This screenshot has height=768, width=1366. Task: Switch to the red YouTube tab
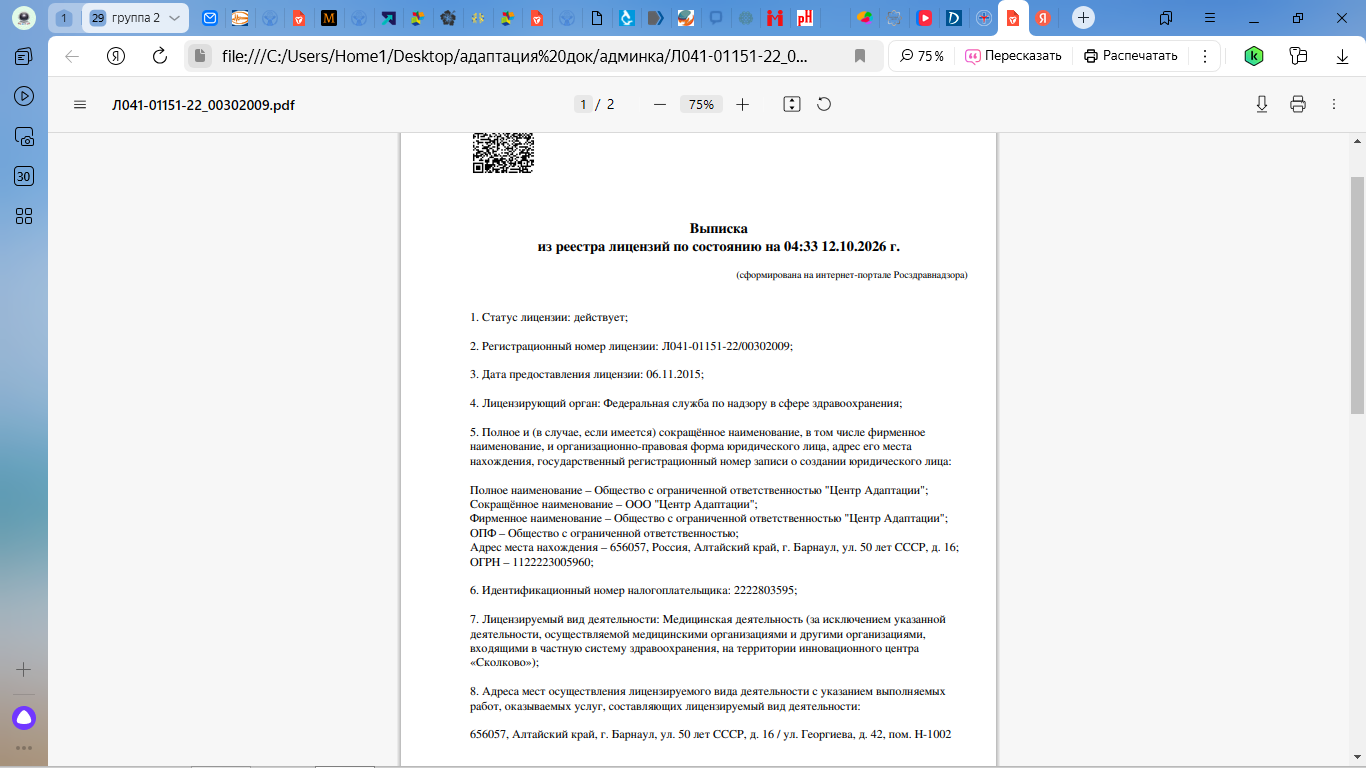coord(924,18)
